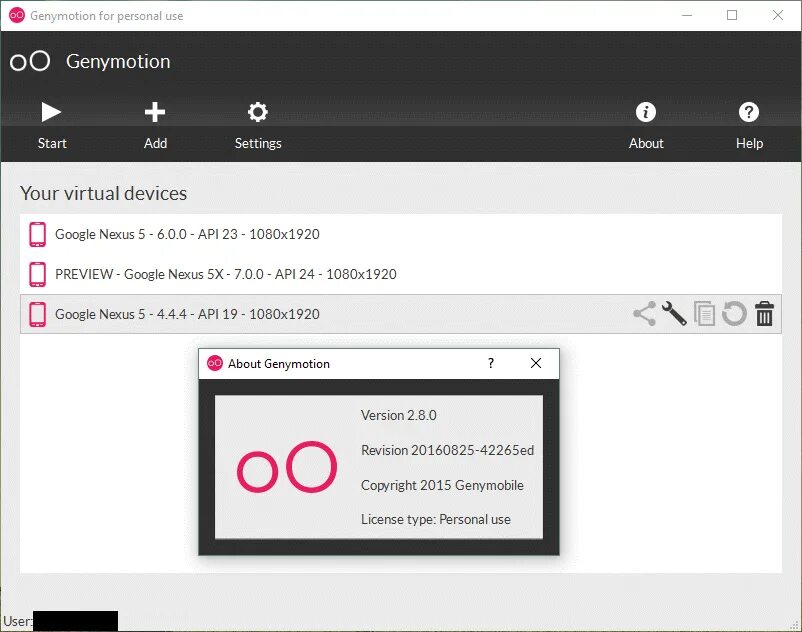
Task: Minimize the Genymotion window
Action: pos(687,15)
